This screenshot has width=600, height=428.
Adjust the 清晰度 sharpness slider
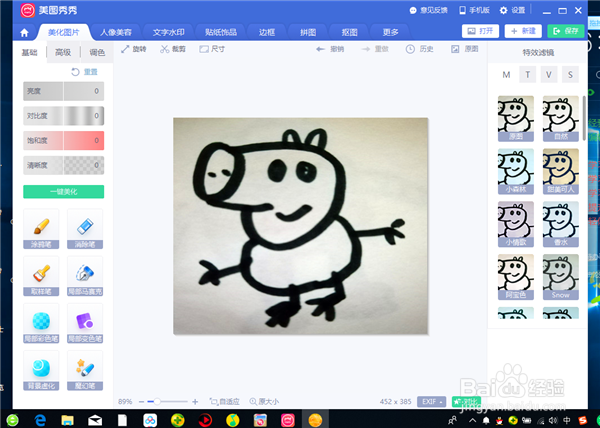point(64,165)
